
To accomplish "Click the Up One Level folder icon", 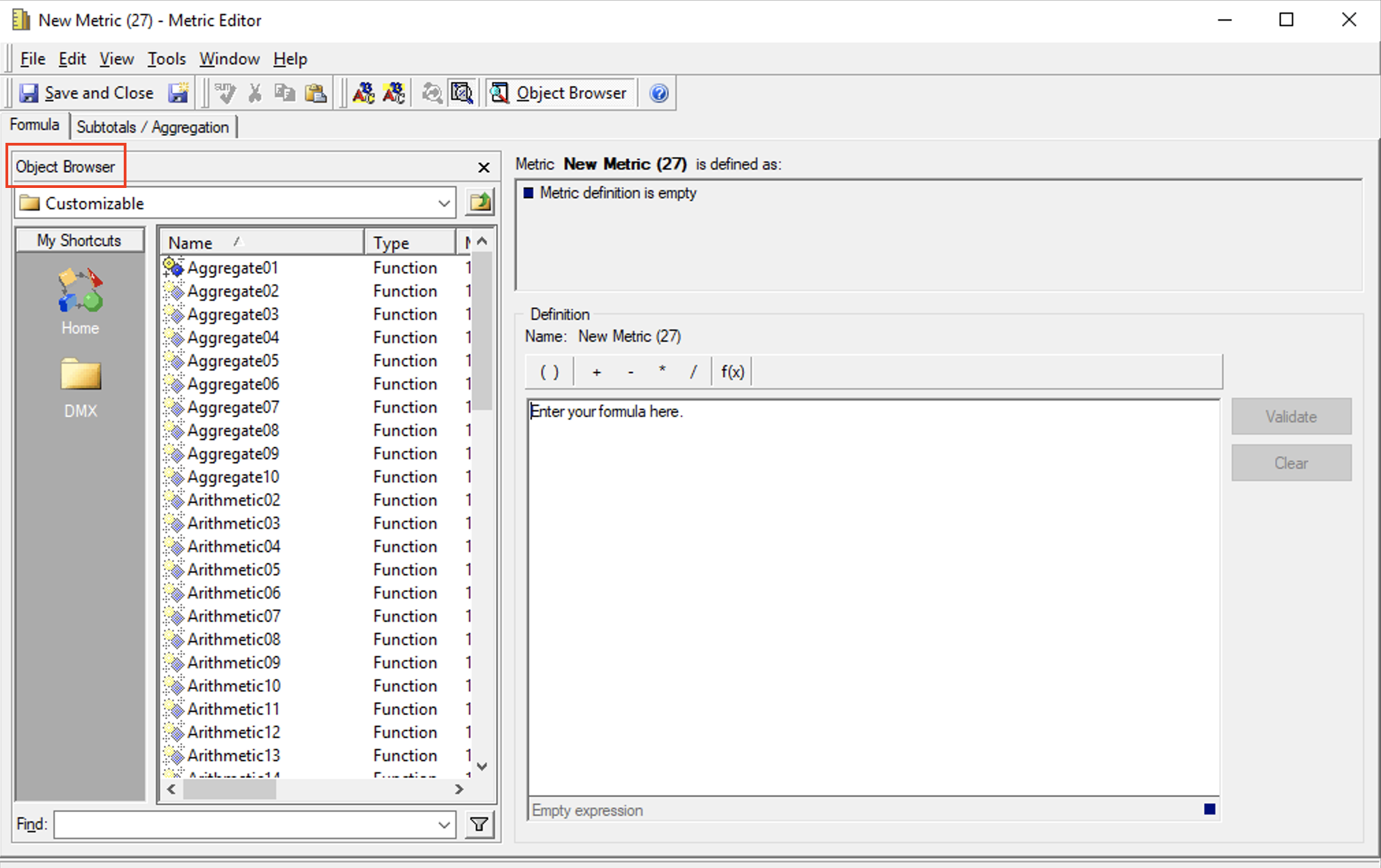I will (x=479, y=202).
